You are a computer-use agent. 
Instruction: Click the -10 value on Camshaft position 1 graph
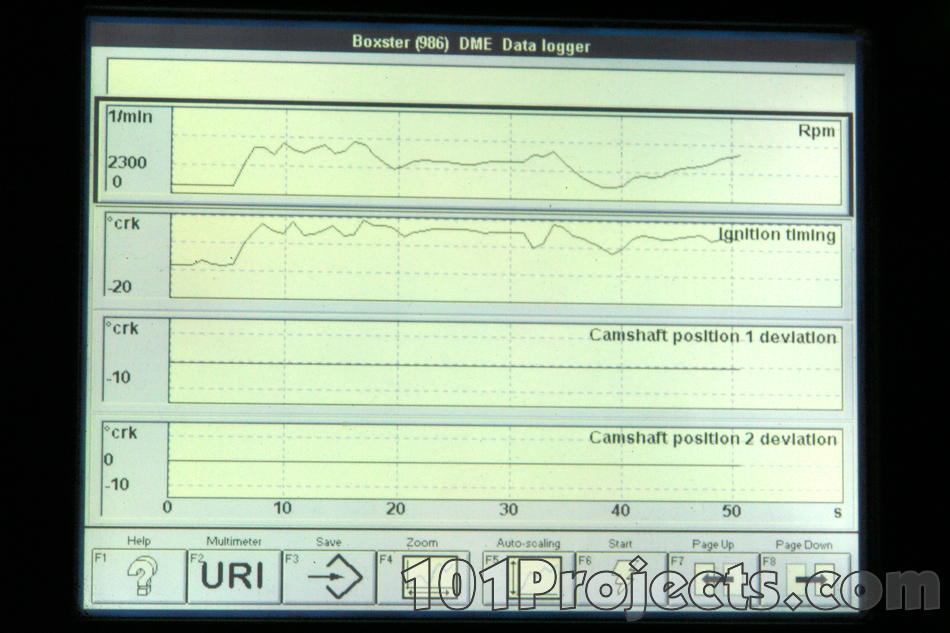click(118, 378)
